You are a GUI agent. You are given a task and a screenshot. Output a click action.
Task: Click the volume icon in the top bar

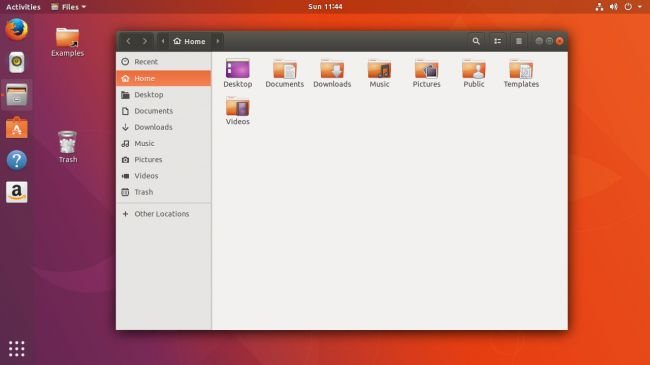pyautogui.click(x=614, y=7)
